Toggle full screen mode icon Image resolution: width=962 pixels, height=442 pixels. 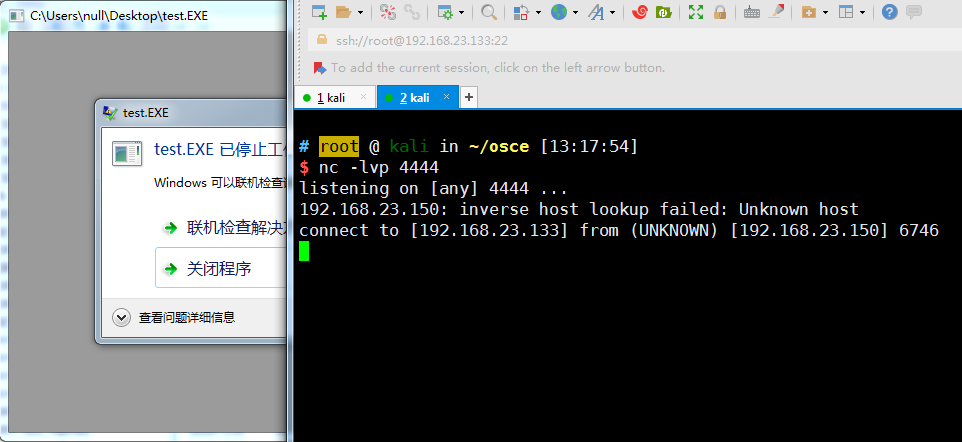(696, 12)
